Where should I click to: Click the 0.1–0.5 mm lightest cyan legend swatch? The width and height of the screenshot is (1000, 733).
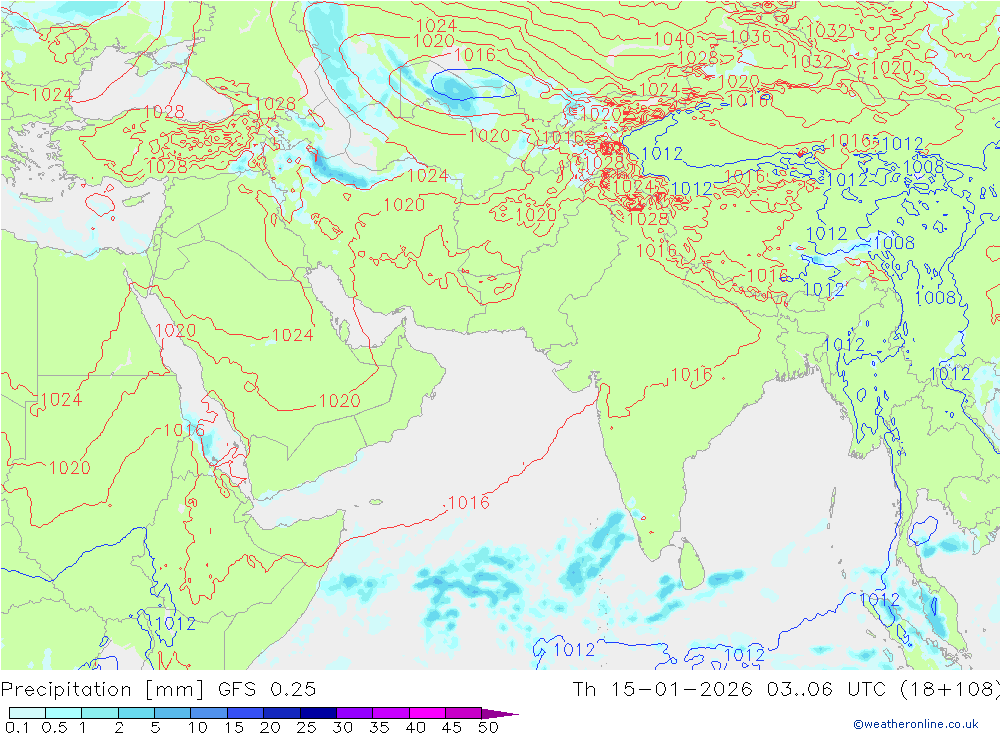click(x=27, y=713)
